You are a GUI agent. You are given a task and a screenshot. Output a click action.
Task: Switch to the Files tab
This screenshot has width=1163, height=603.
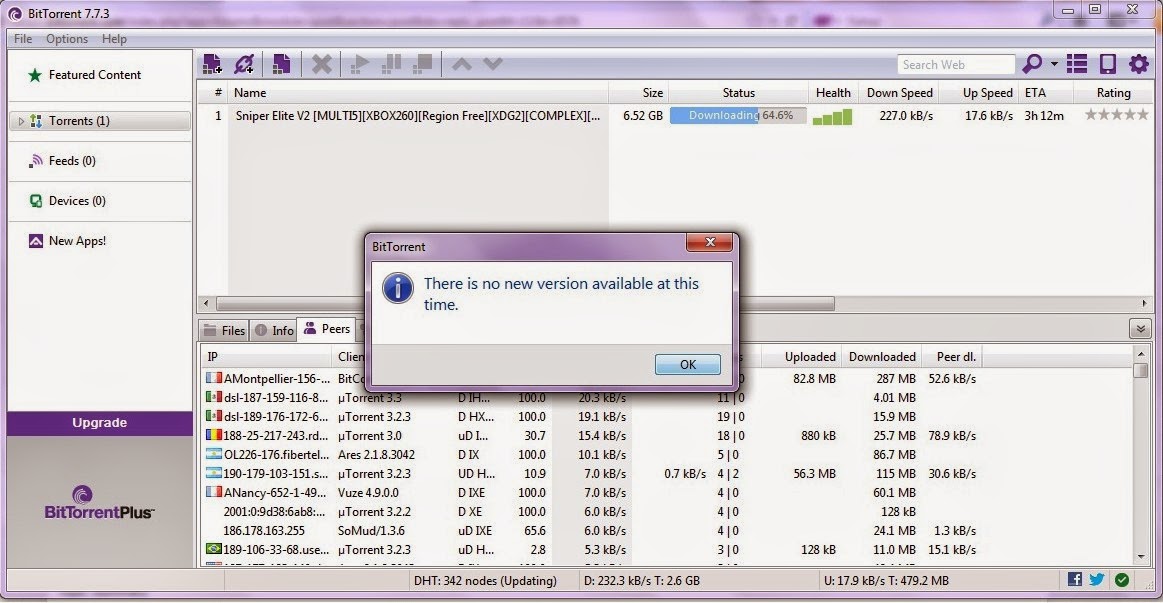click(x=224, y=330)
